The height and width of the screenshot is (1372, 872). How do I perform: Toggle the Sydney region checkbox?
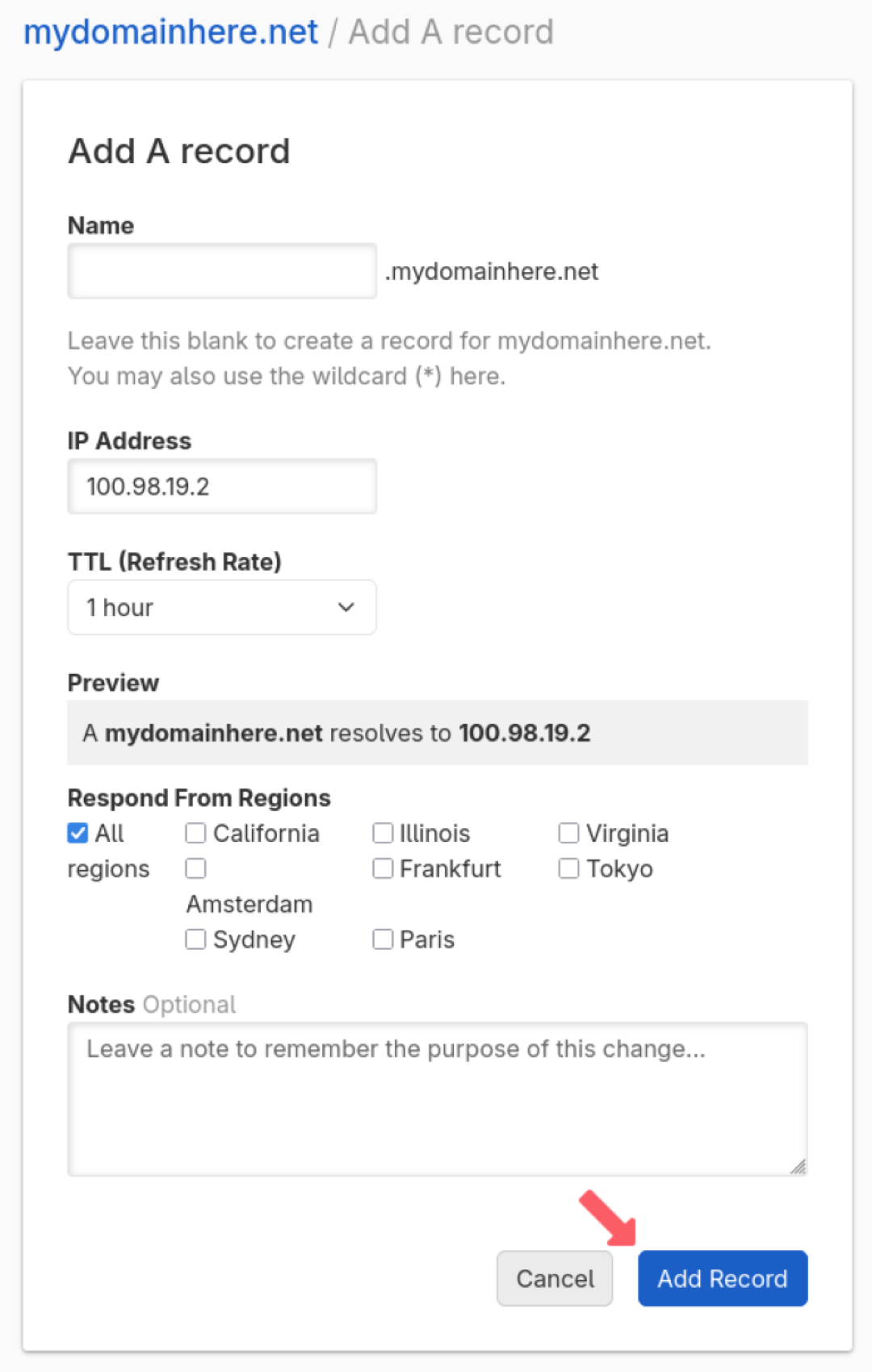[x=195, y=939]
